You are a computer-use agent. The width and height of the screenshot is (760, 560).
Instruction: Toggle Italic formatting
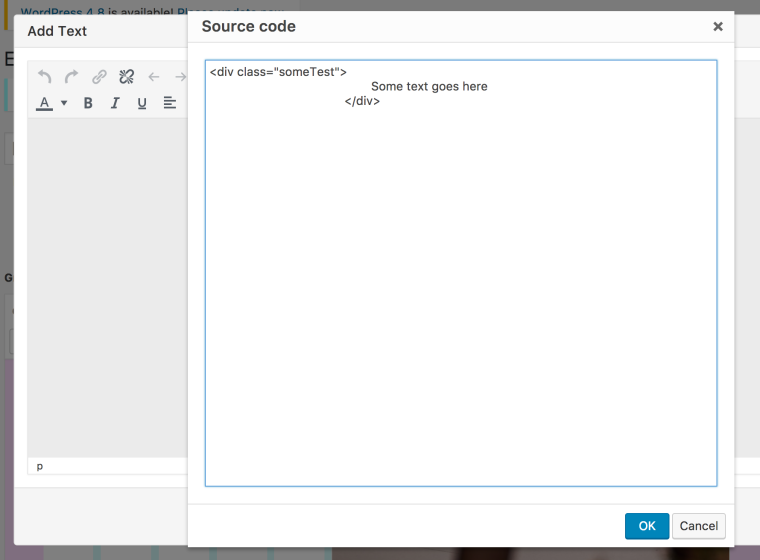click(115, 103)
